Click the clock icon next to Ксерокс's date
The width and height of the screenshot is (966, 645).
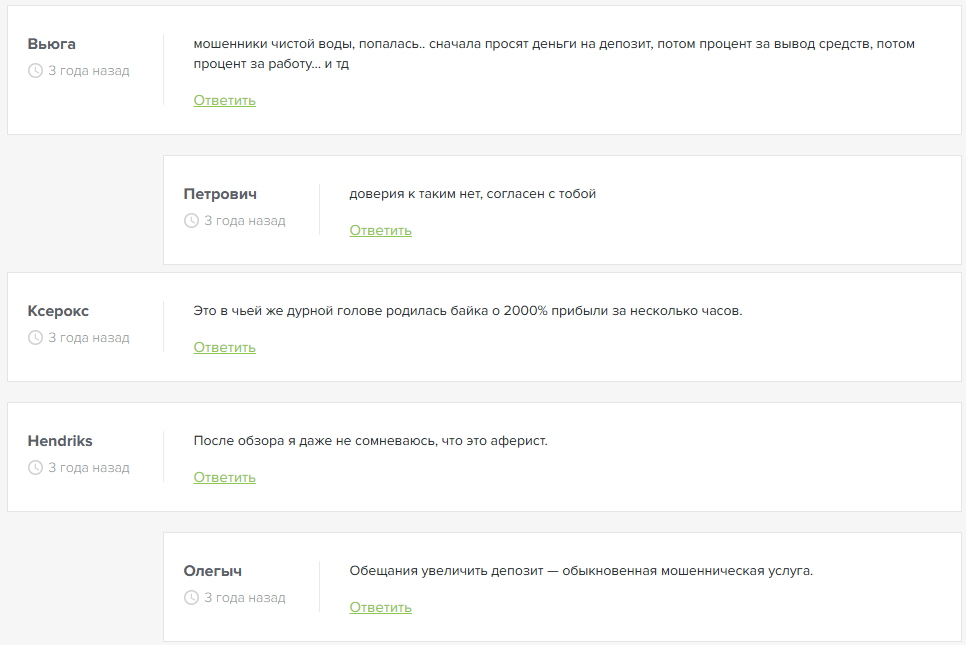point(33,337)
